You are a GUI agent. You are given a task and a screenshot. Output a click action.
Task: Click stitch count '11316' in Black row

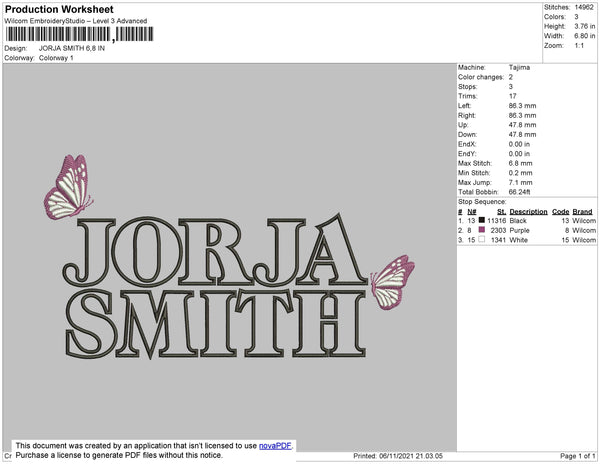[497, 221]
